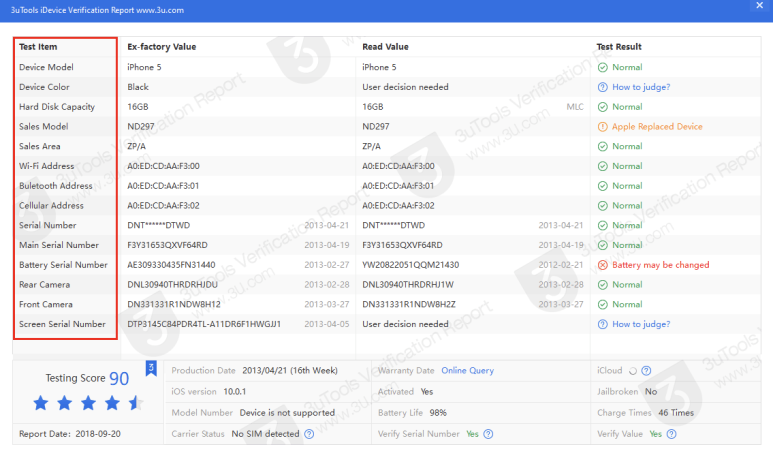Click the Apple Replaced Device result text

coord(657,127)
